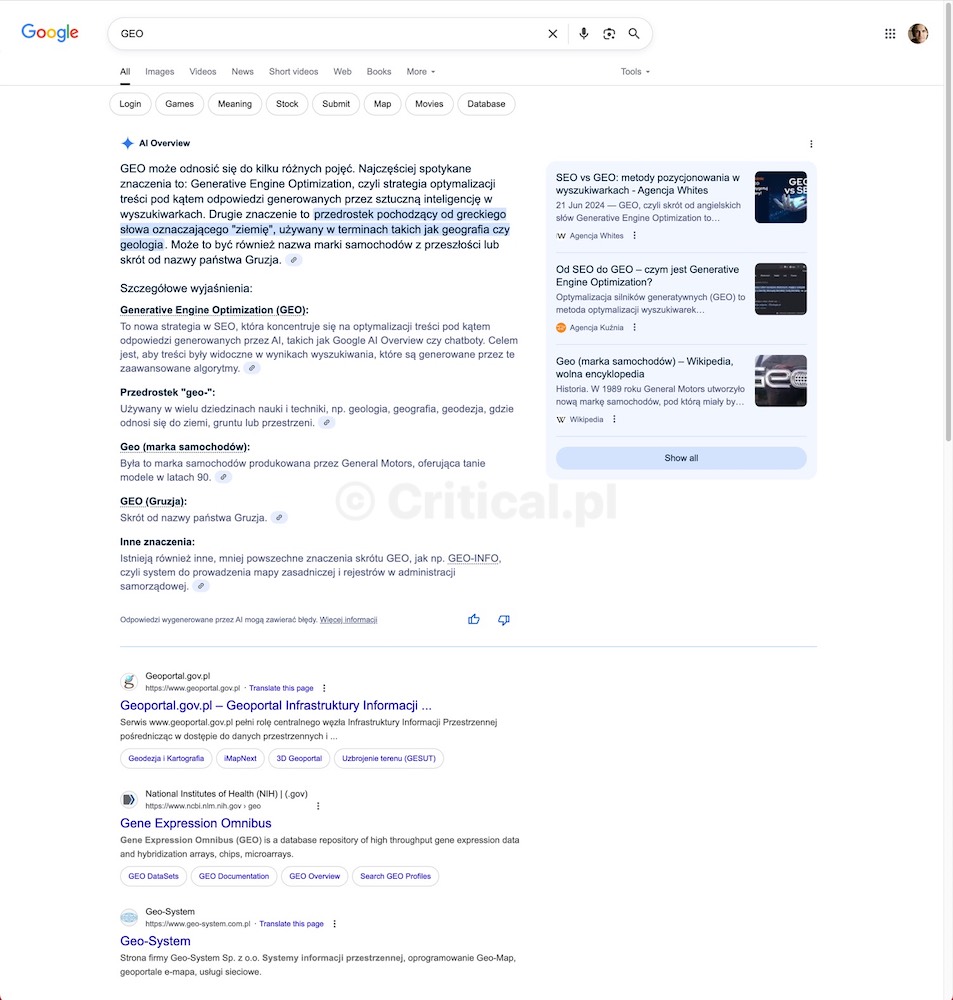Switch to the Books tab
The image size is (953, 1000).
coord(379,72)
